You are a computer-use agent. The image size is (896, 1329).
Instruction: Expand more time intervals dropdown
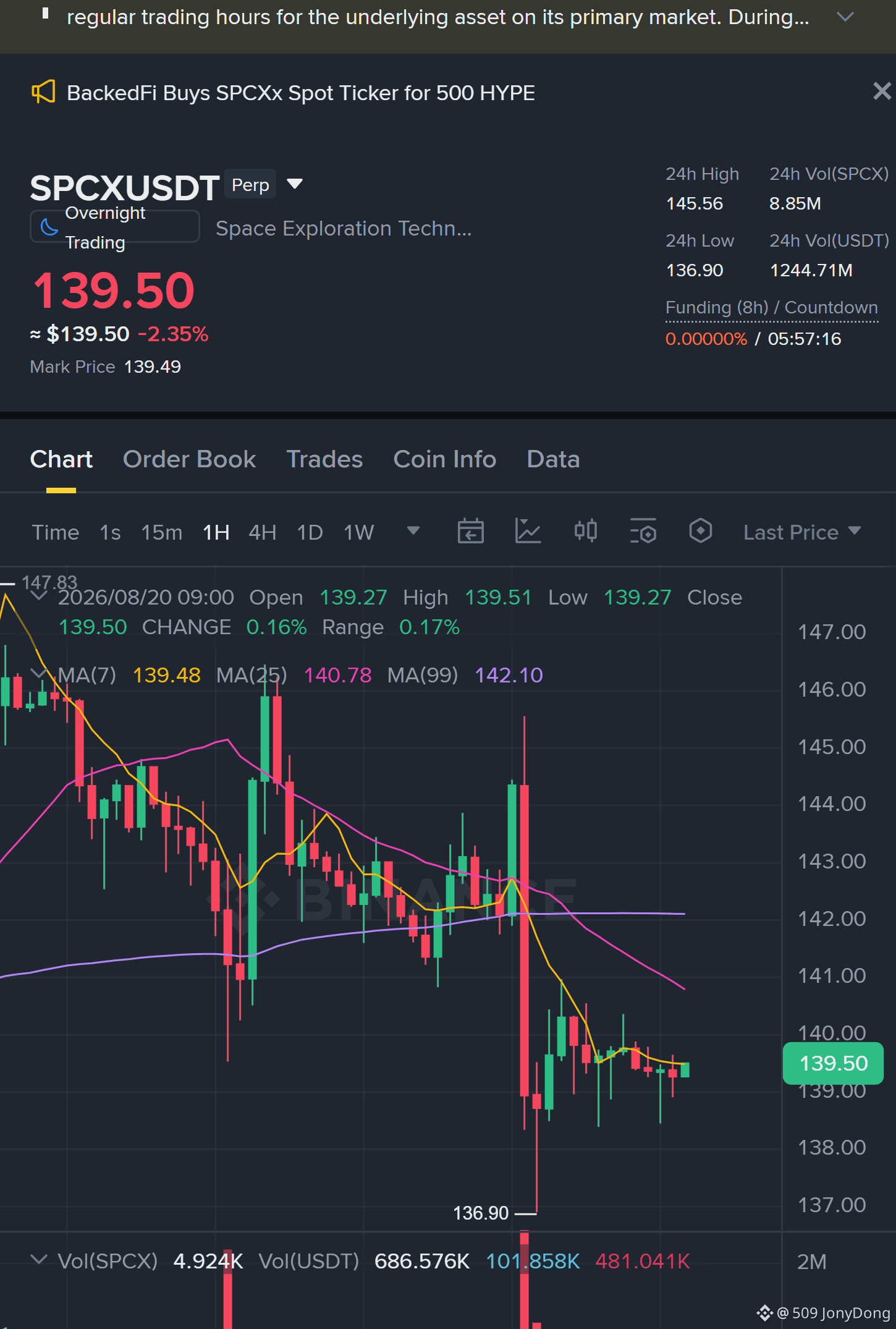click(x=413, y=530)
